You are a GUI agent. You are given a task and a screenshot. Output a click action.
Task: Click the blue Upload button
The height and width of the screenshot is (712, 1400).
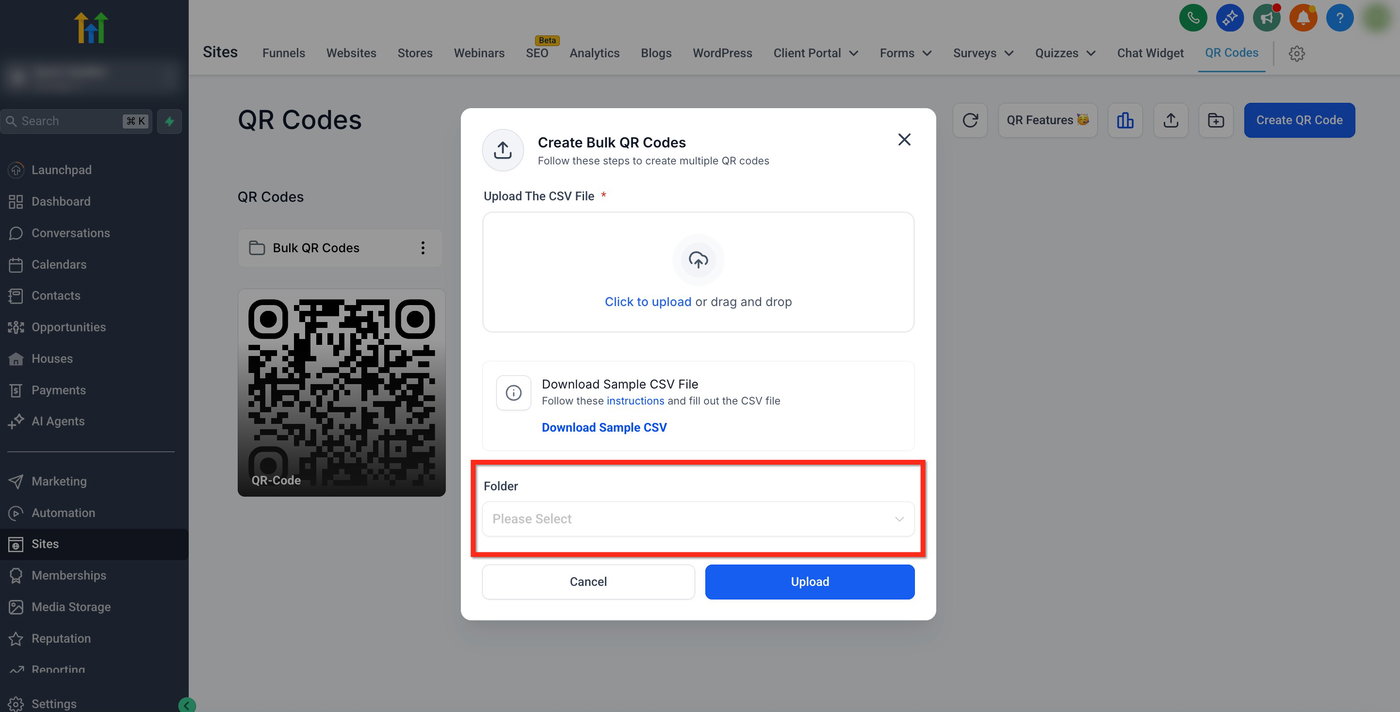point(809,582)
